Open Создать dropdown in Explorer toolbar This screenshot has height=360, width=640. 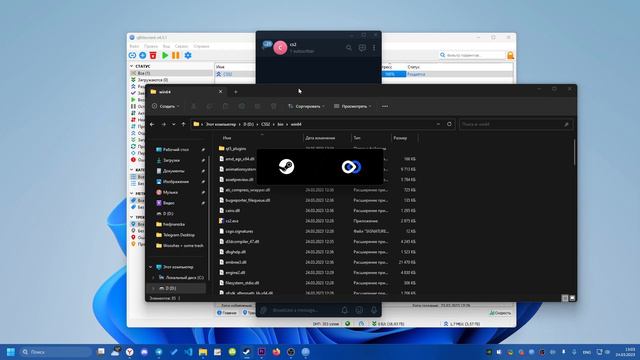166,106
